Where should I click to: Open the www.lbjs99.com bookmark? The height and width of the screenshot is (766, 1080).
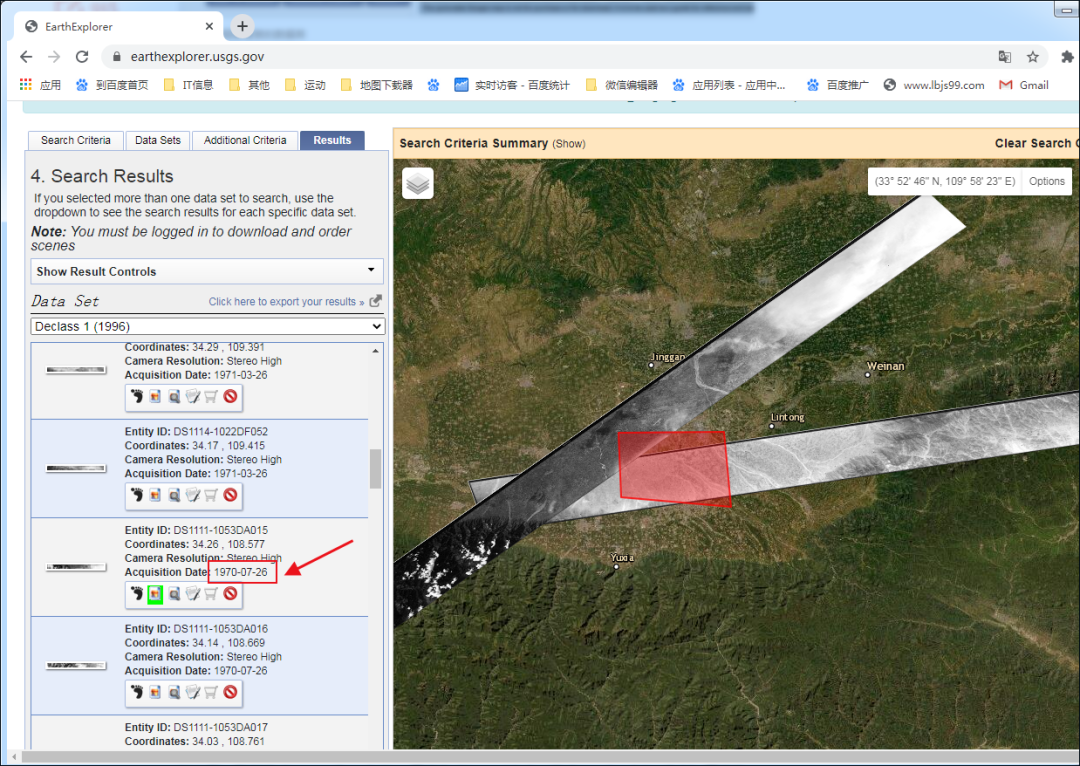[934, 85]
